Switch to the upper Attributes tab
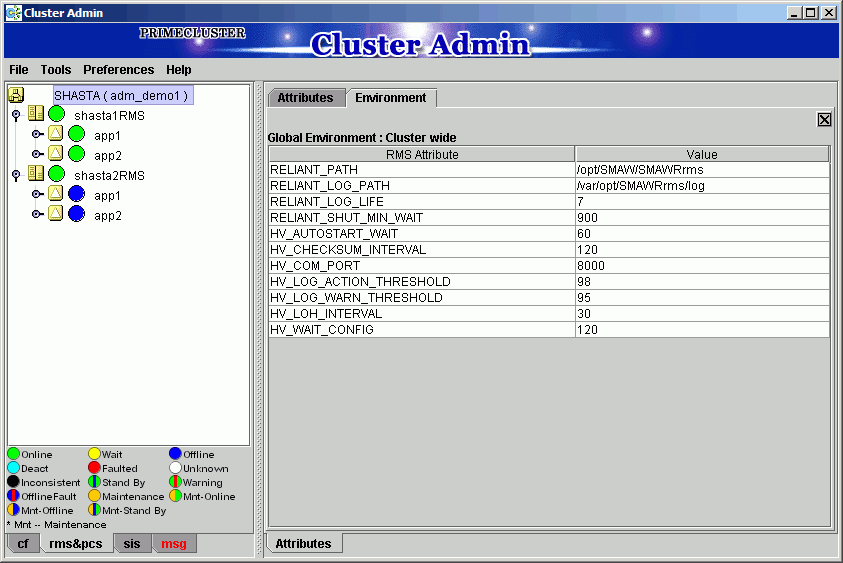This screenshot has width=843, height=563. click(x=305, y=98)
